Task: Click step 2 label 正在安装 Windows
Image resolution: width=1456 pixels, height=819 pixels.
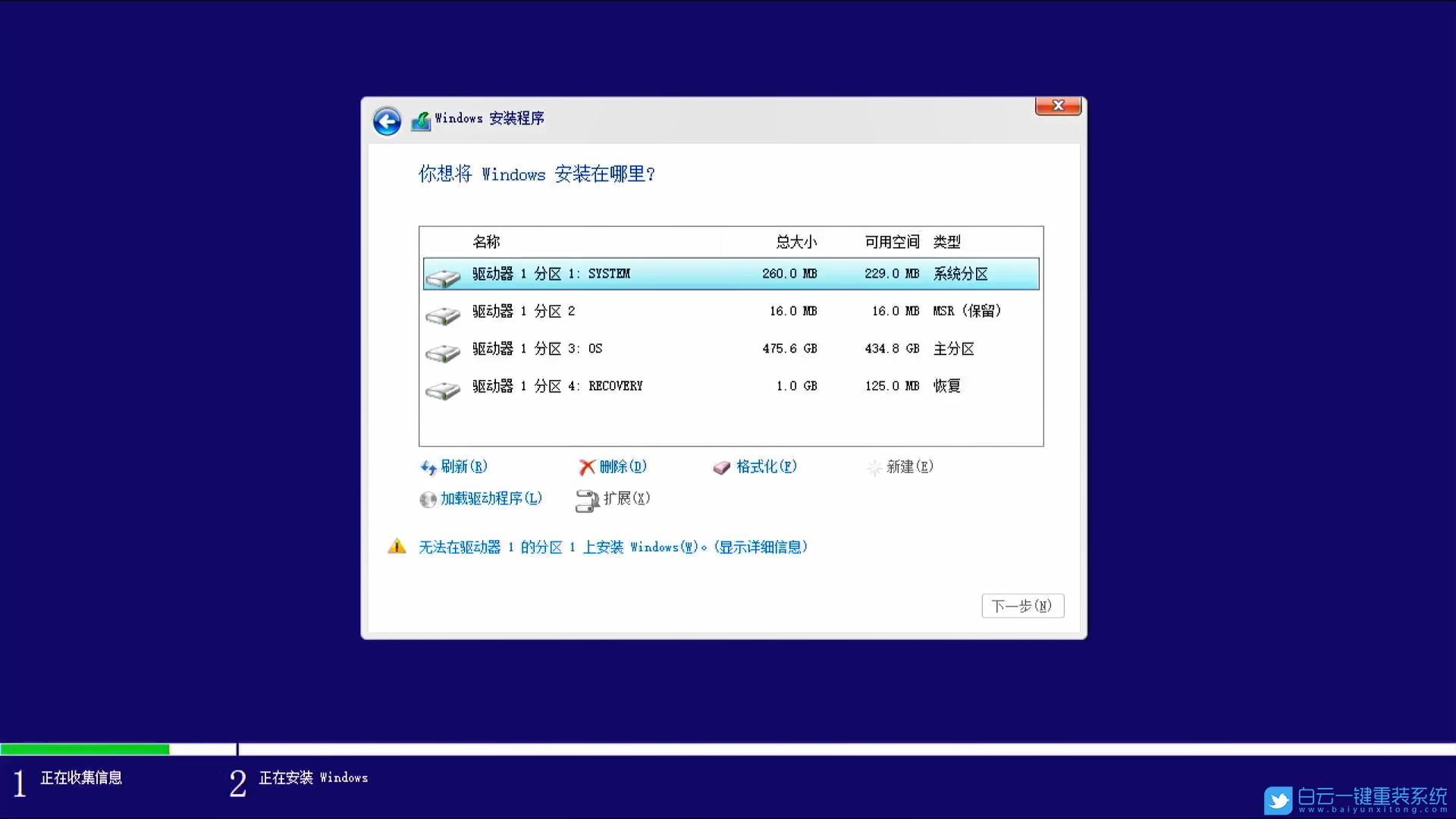Action: [x=313, y=778]
